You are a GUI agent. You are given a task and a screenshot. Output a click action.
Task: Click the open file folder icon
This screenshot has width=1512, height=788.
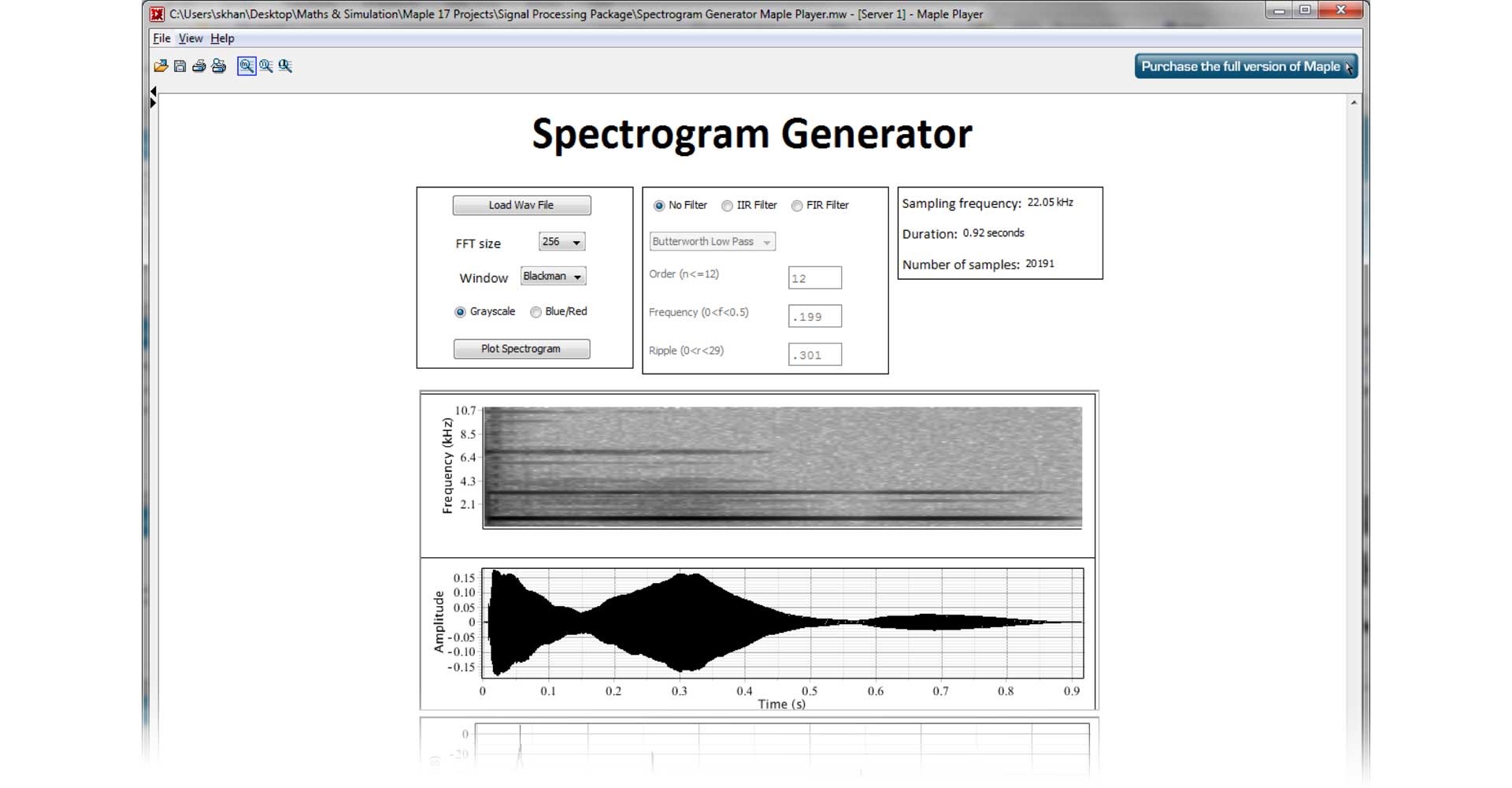click(161, 66)
